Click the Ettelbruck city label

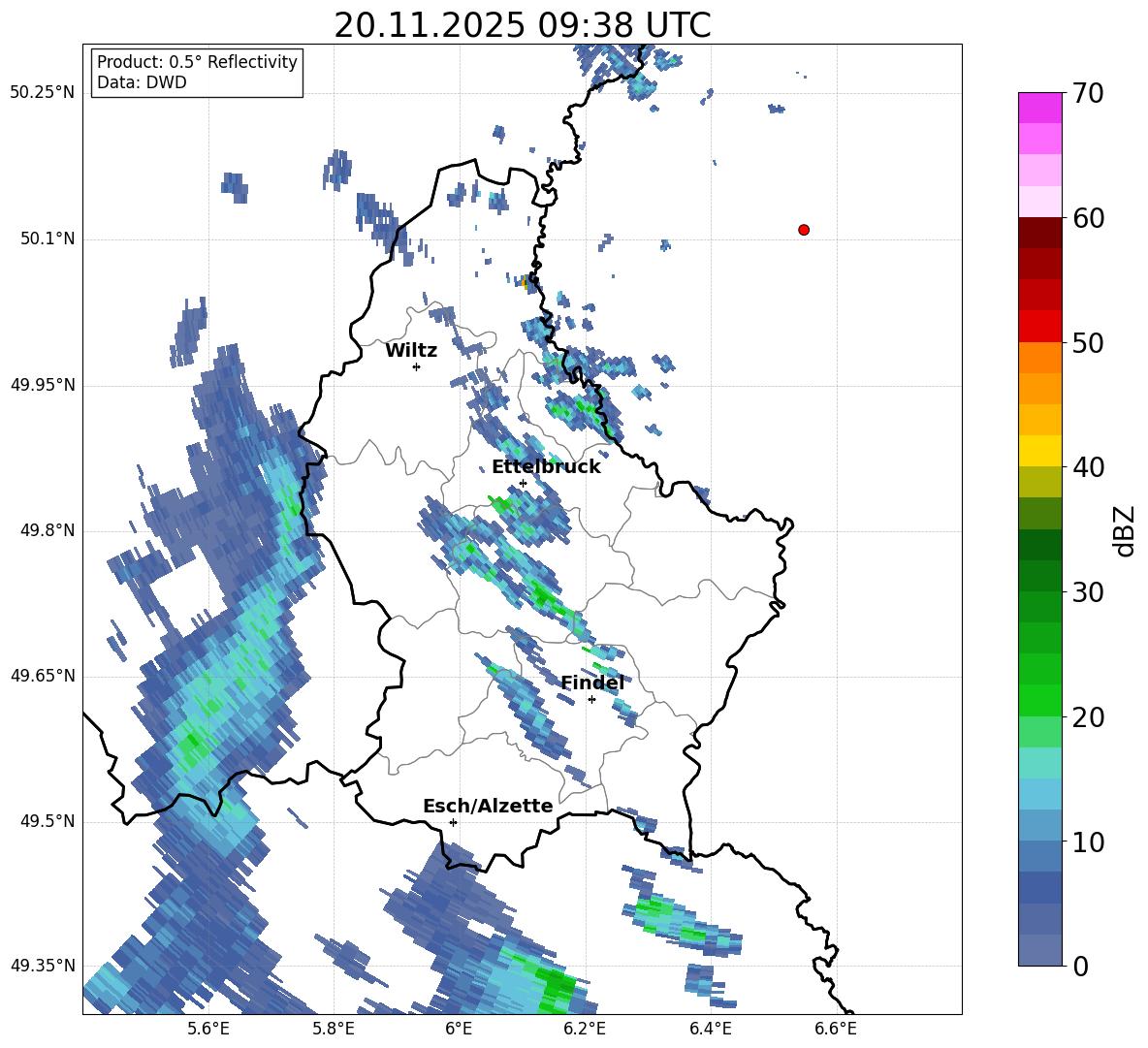(546, 467)
